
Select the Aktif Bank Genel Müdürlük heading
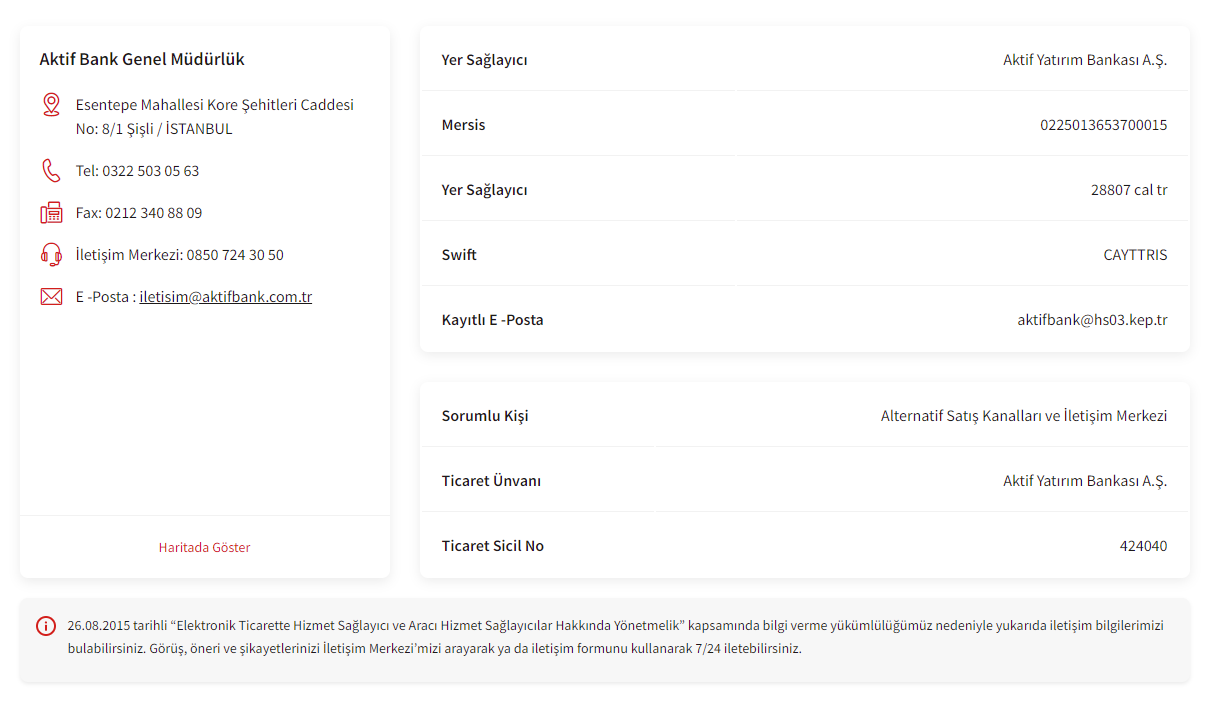coord(142,59)
